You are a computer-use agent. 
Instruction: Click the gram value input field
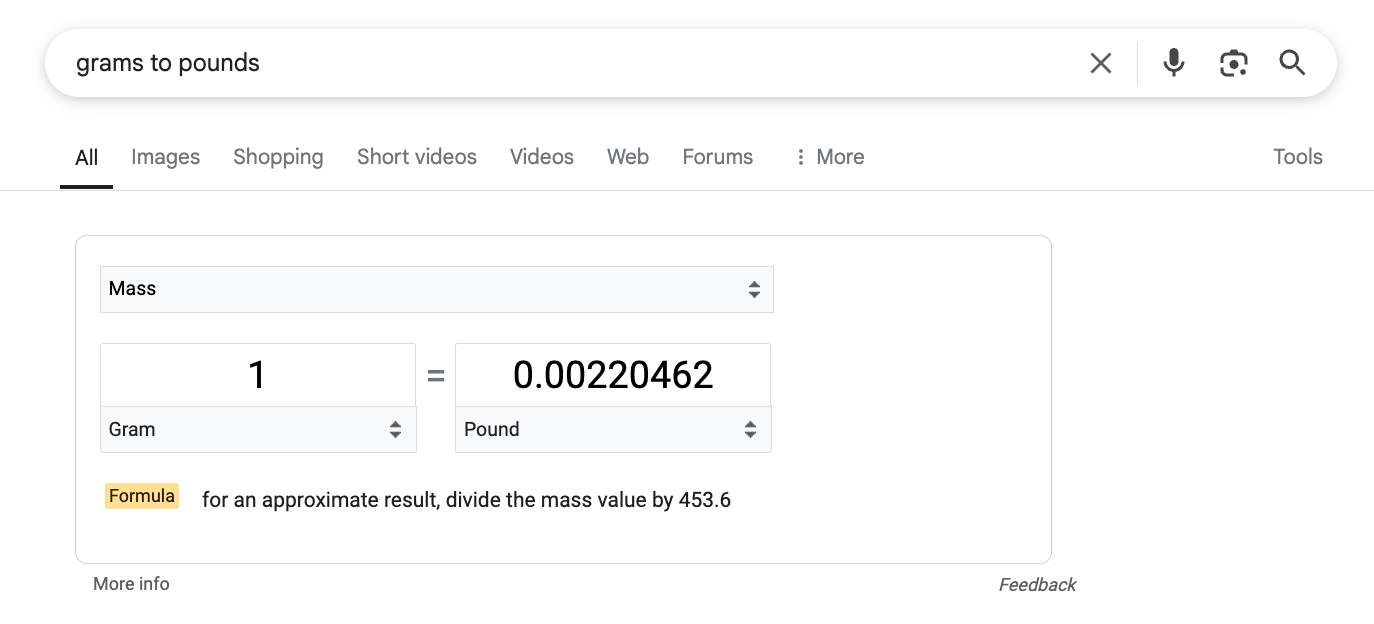coord(257,375)
